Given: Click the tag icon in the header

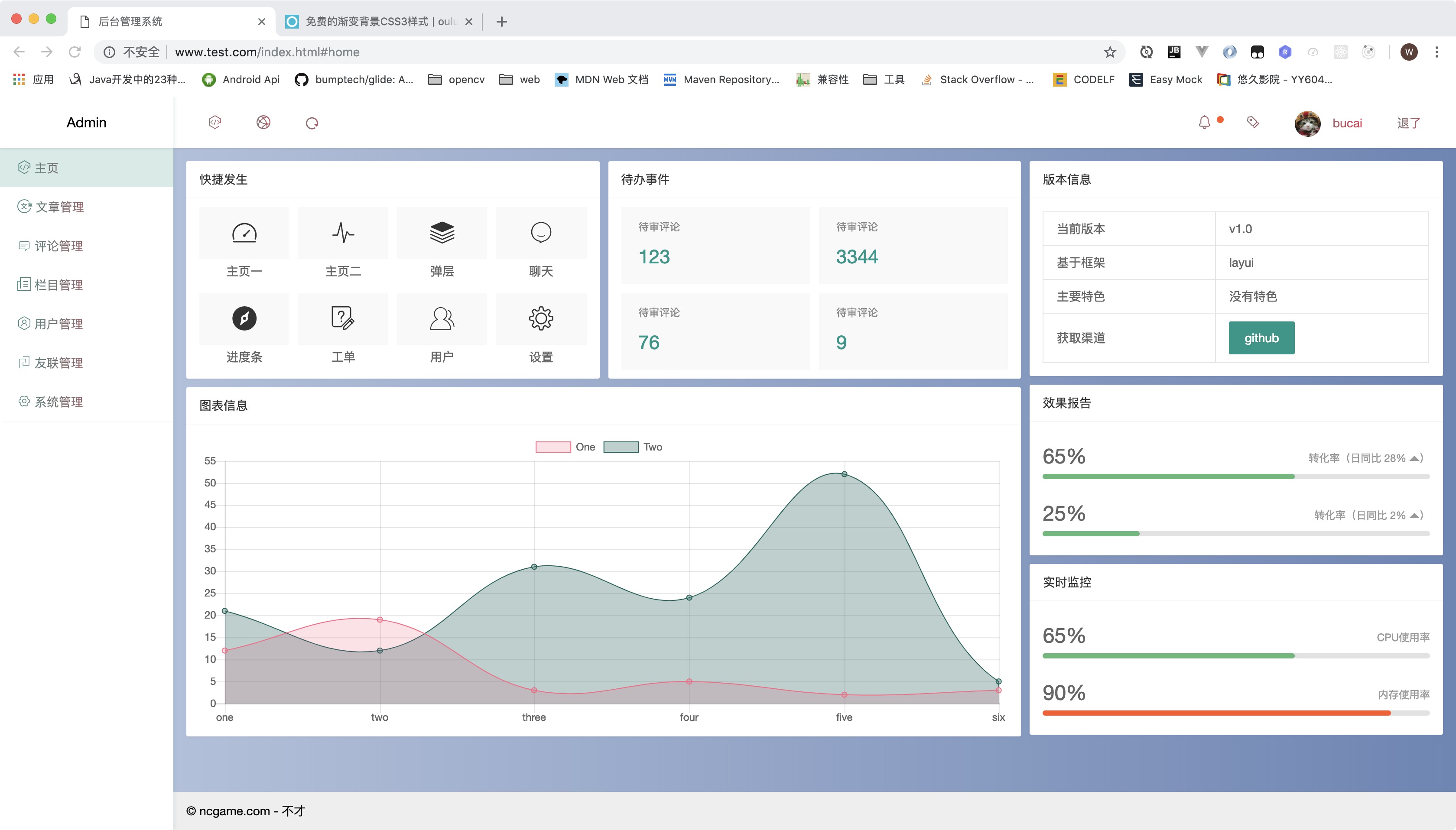Looking at the screenshot, I should pyautogui.click(x=1252, y=123).
